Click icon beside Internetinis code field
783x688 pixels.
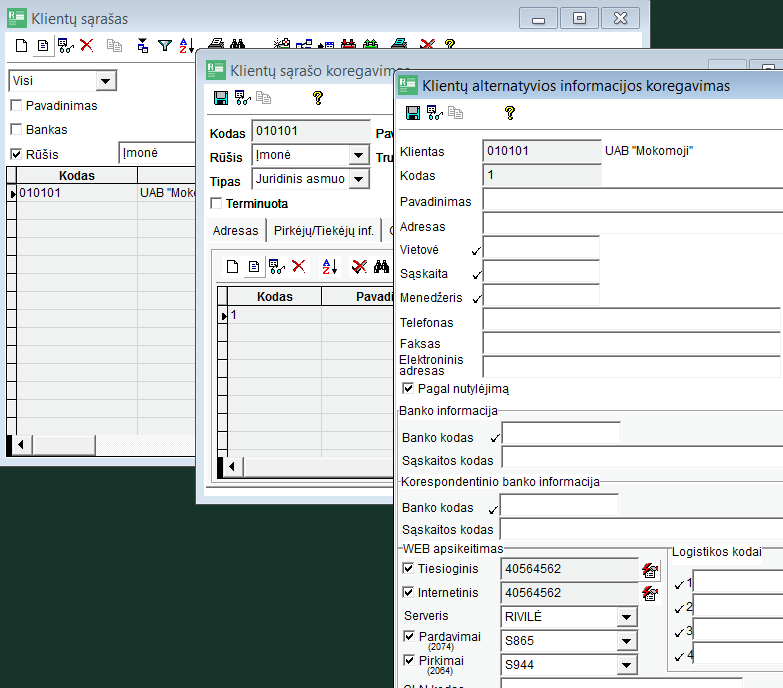[x=650, y=593]
